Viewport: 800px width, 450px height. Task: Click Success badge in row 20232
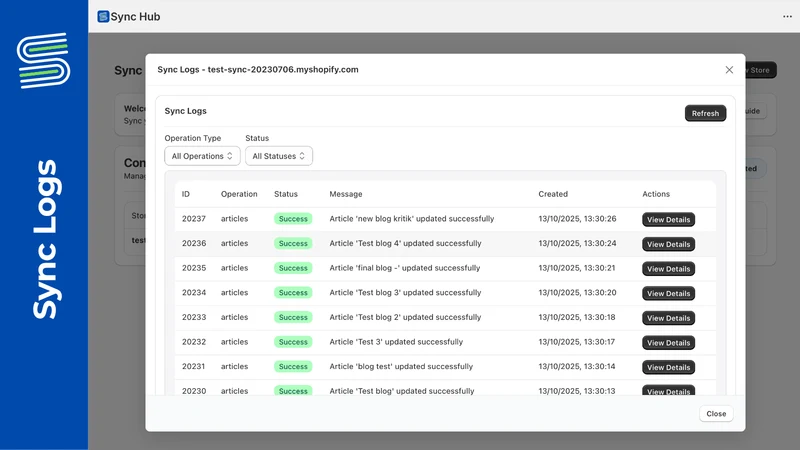(293, 342)
